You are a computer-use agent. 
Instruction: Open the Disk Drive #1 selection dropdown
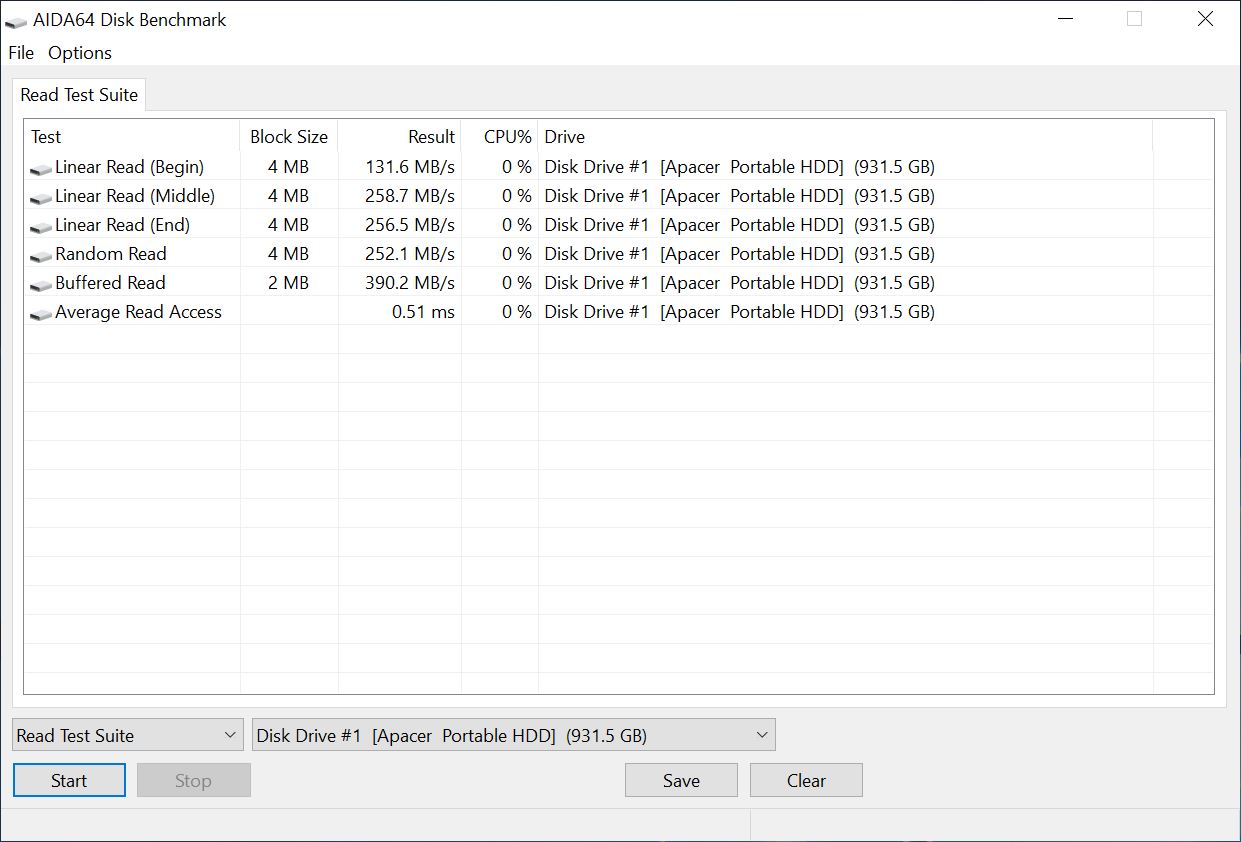(x=514, y=735)
